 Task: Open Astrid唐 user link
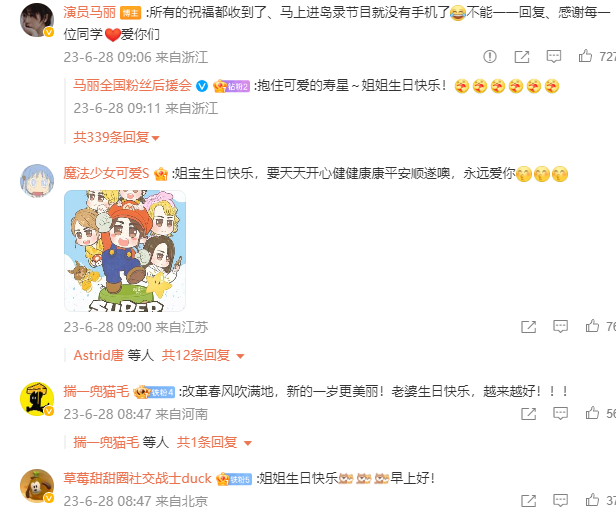(99, 355)
